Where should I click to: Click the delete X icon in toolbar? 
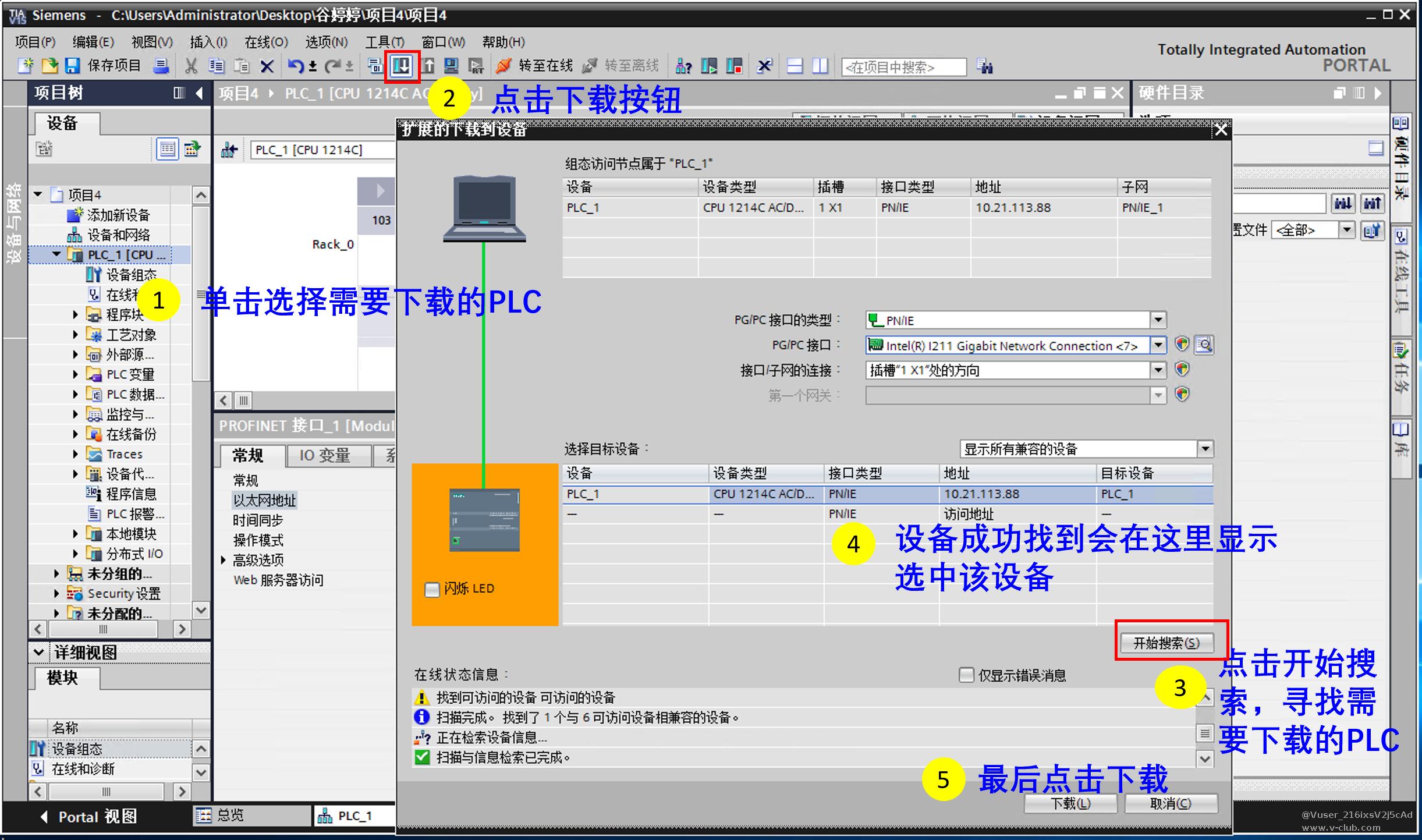pyautogui.click(x=267, y=66)
